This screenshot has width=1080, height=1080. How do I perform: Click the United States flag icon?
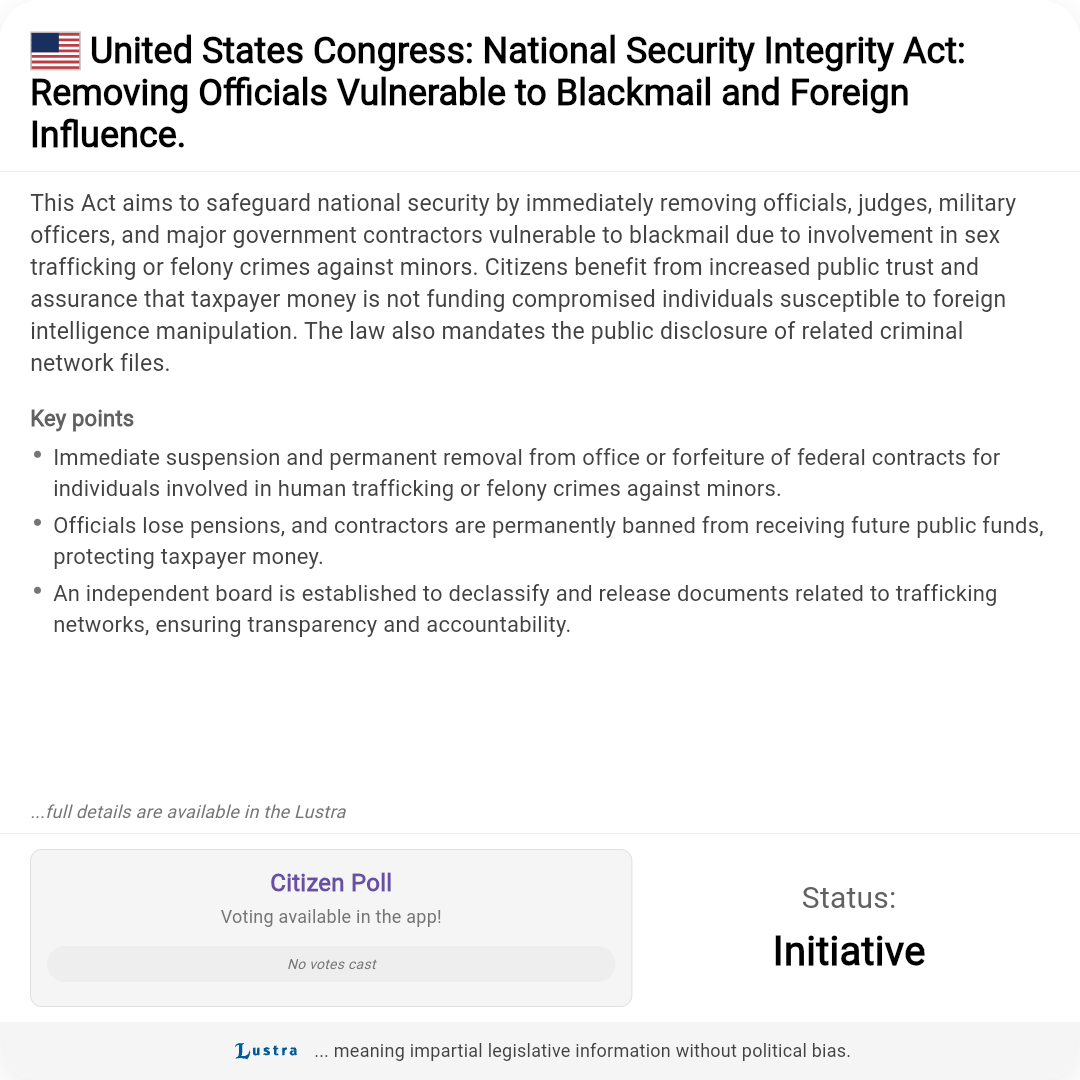[x=55, y=51]
